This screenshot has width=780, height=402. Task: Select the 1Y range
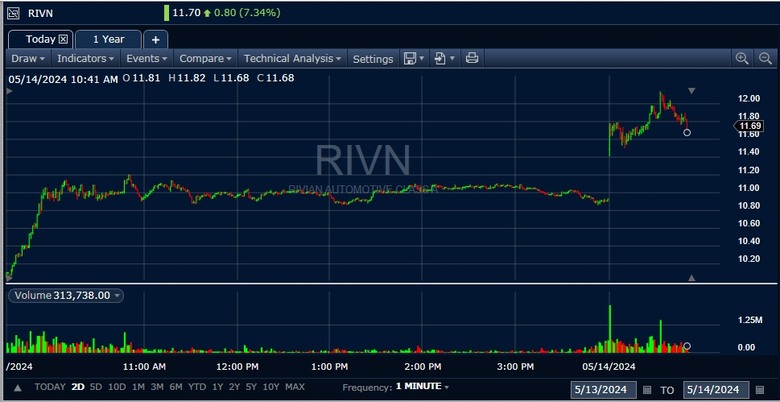[x=217, y=387]
